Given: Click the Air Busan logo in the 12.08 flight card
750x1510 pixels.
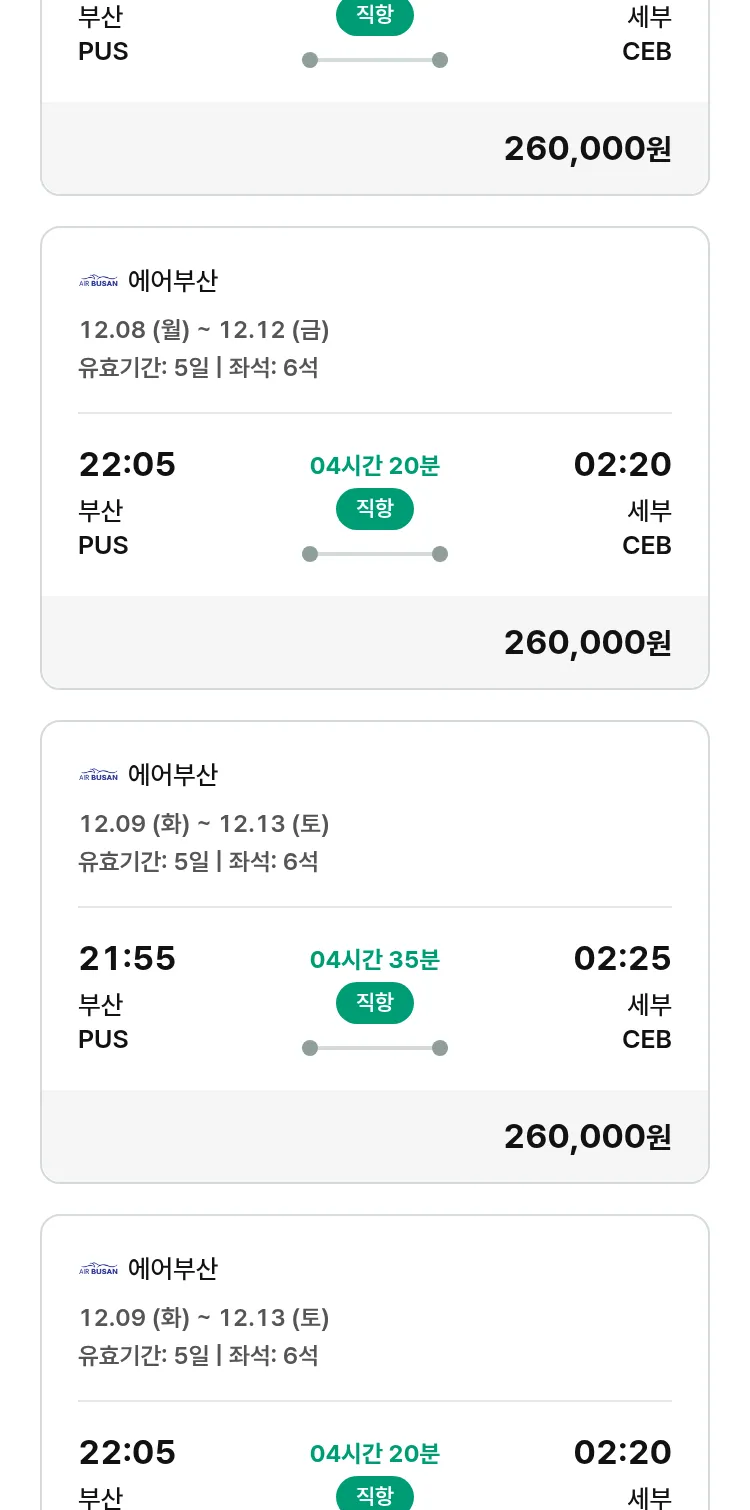Looking at the screenshot, I should (x=98, y=282).
